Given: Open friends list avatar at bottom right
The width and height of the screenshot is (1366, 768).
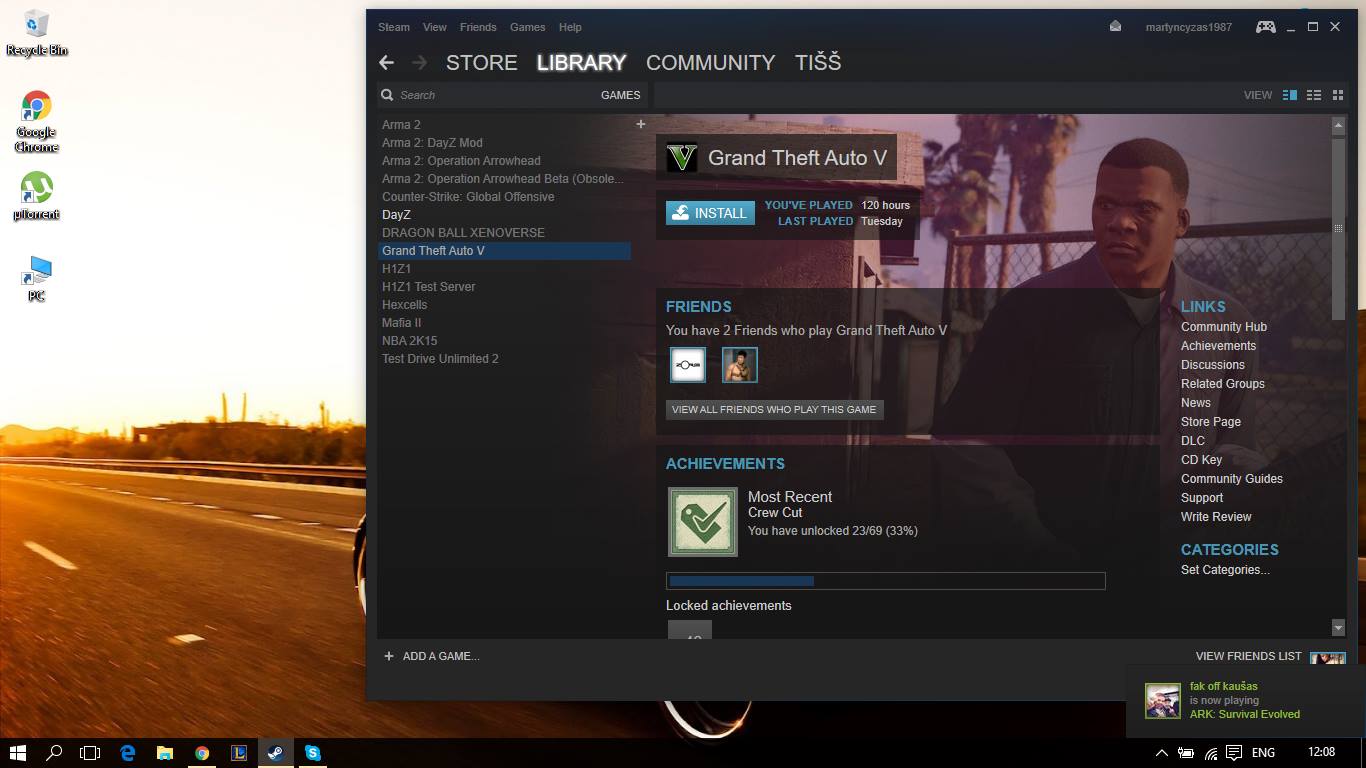Looking at the screenshot, I should click(1328, 658).
